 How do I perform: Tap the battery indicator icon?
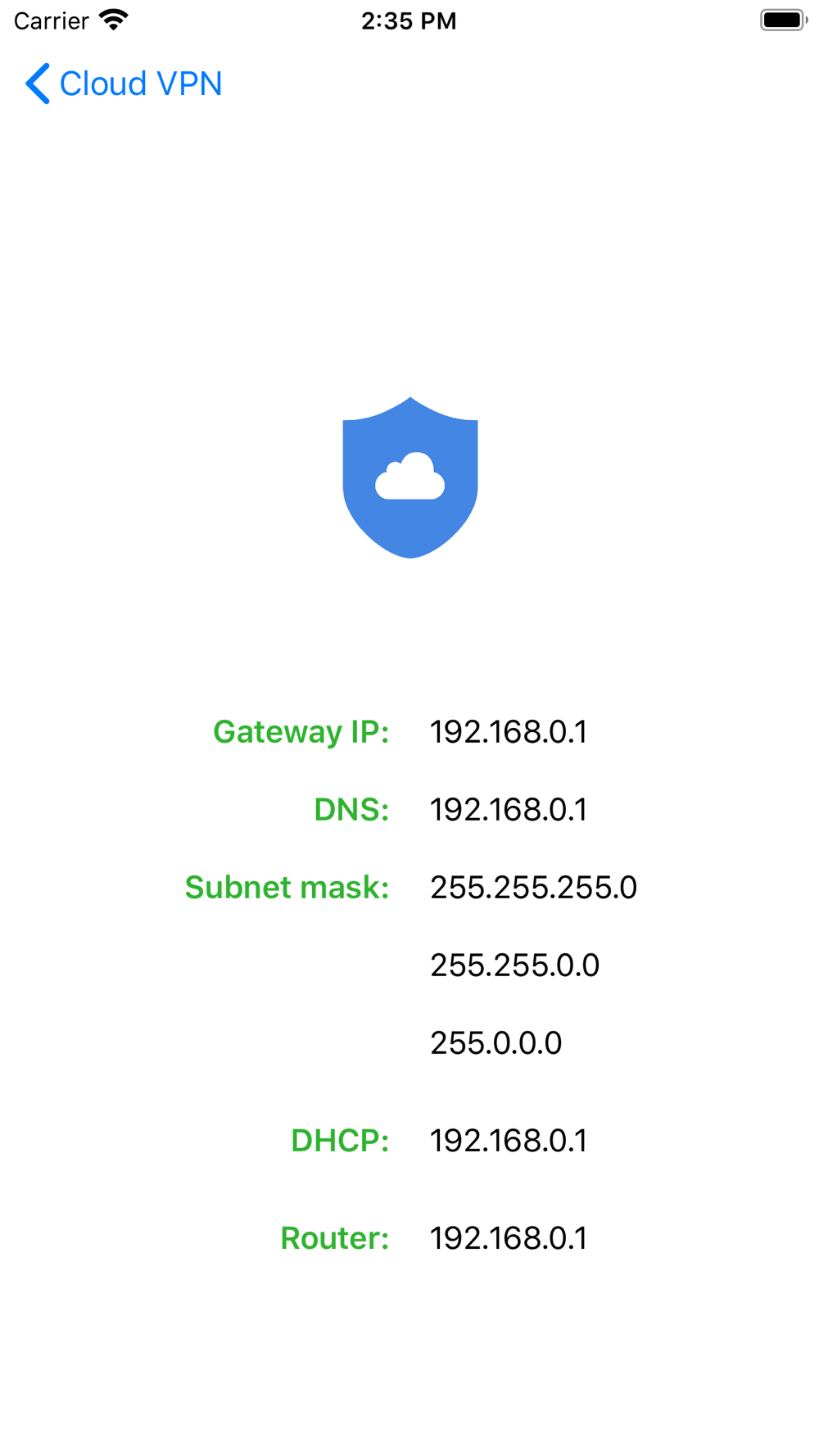[784, 20]
